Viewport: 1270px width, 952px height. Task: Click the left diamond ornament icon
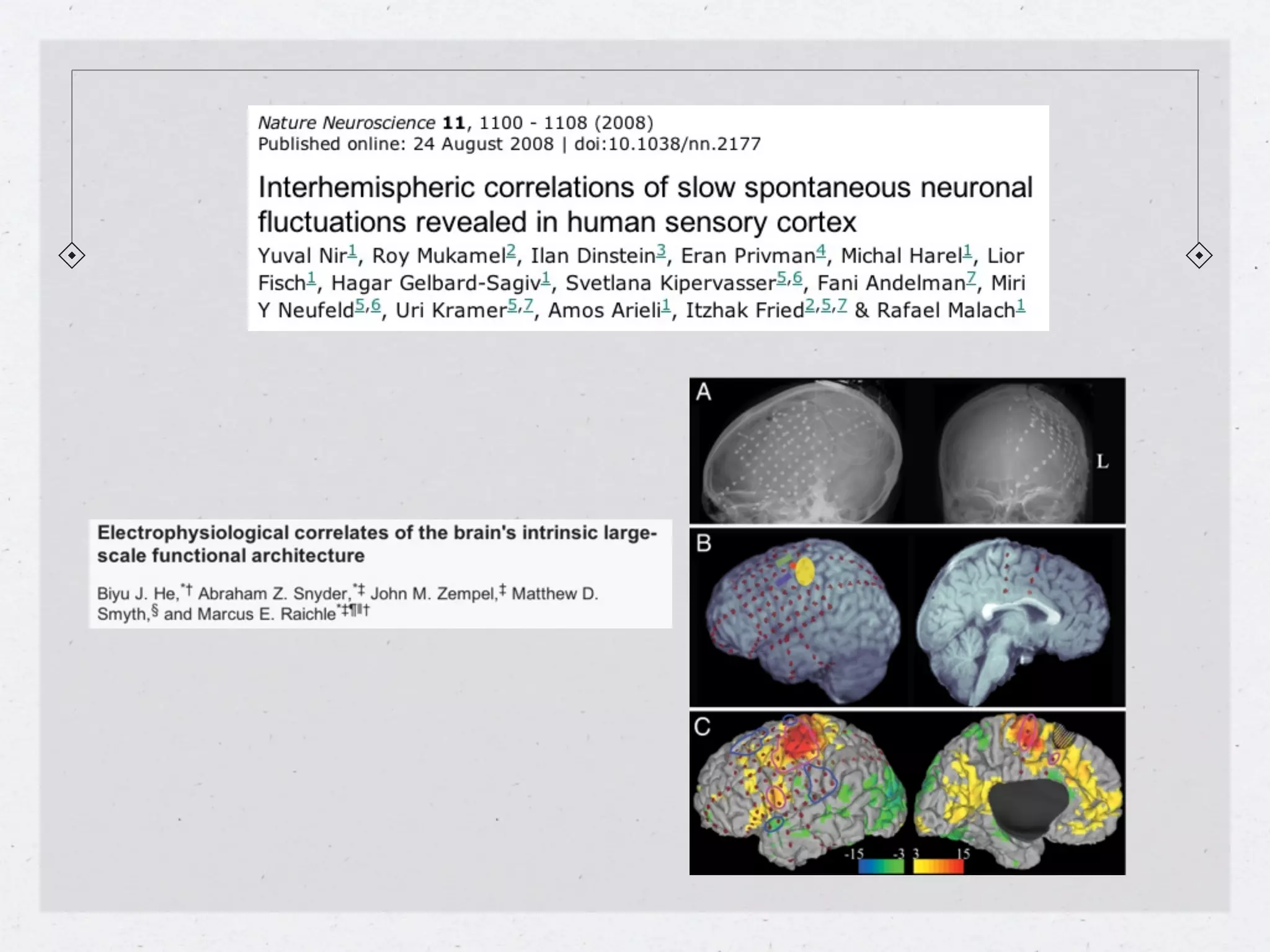(x=72, y=255)
